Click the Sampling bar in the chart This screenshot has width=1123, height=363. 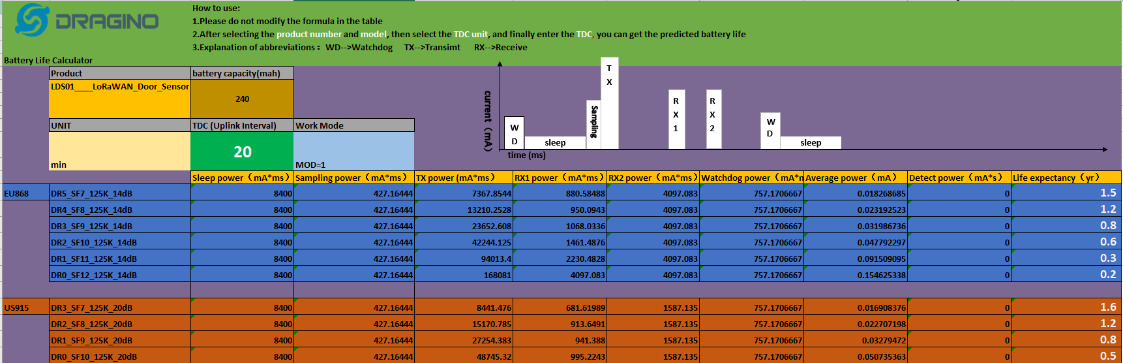(594, 125)
